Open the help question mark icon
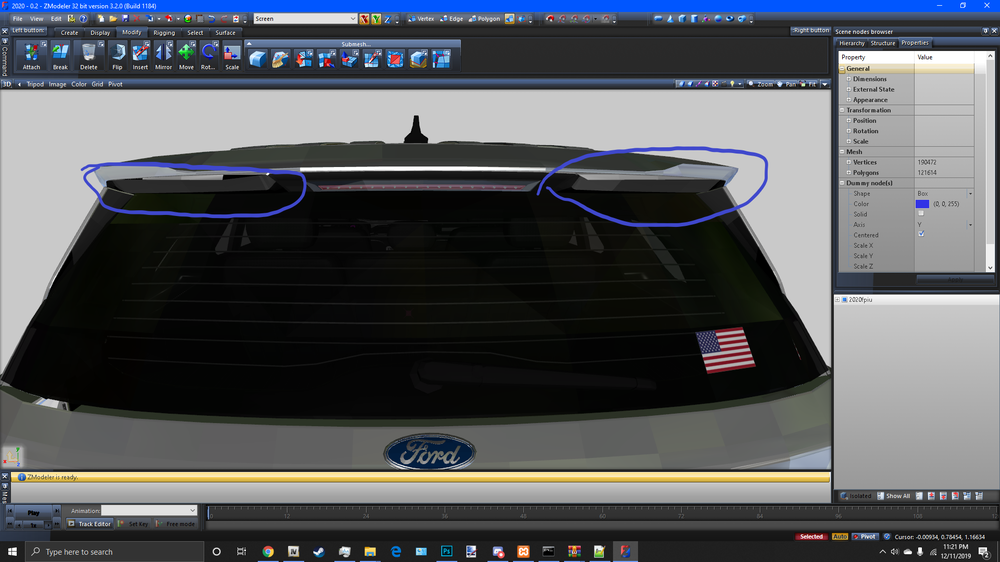Screen dimensions: 1000x562 click(83, 19)
